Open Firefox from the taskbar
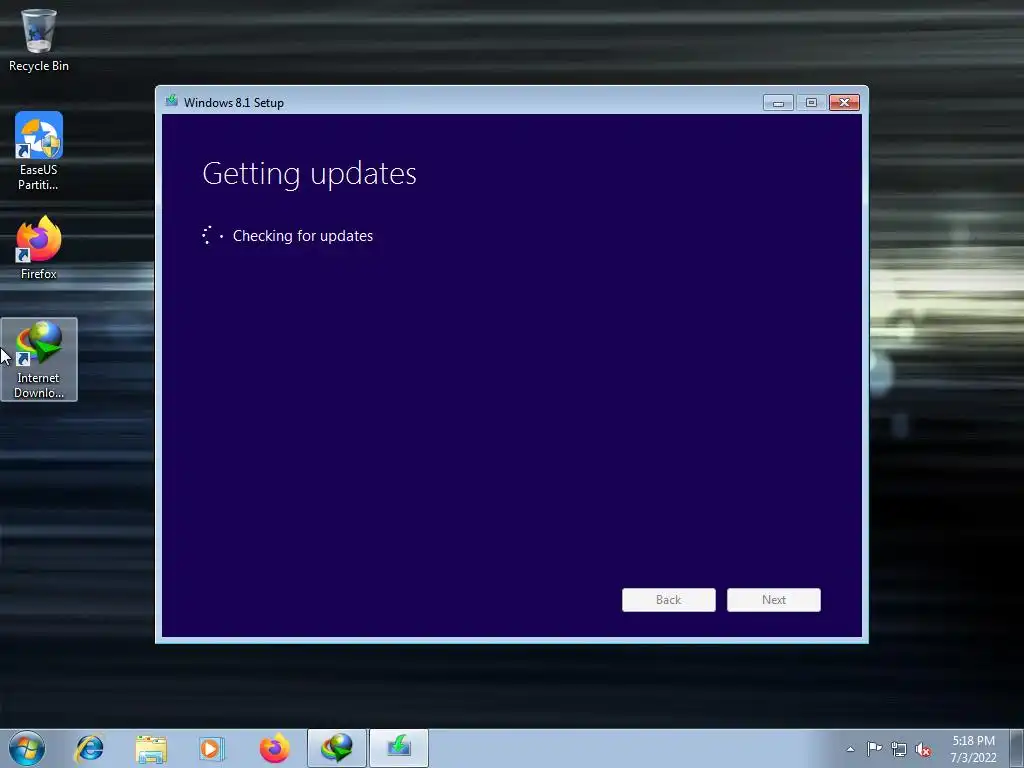Image resolution: width=1024 pixels, height=768 pixels. tap(274, 748)
